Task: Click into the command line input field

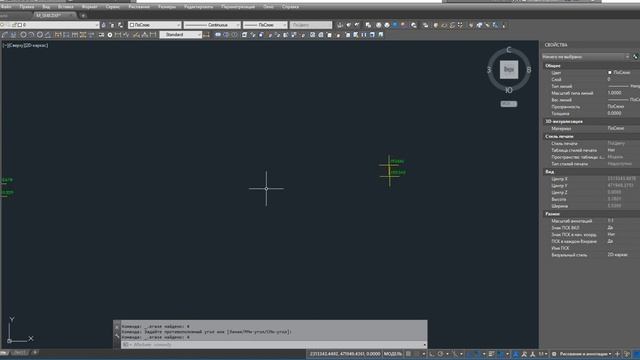Action: [273, 345]
